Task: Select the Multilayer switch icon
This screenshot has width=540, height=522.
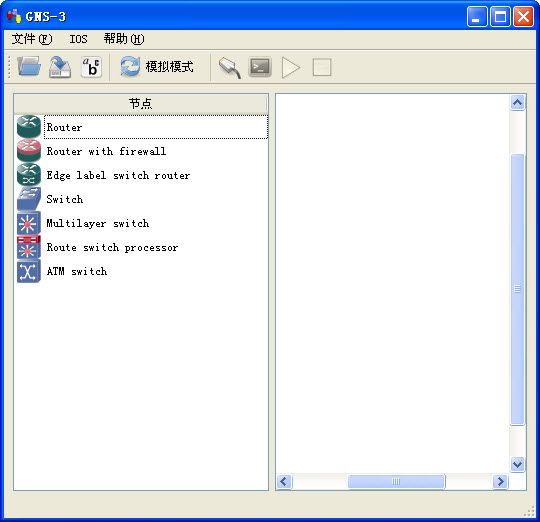Action: [29, 223]
